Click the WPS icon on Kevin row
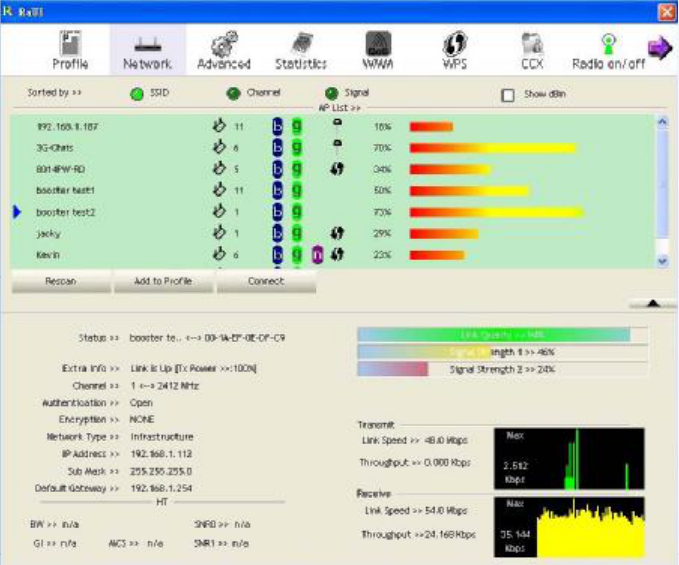Viewport: 679px width, 565px height. [337, 255]
